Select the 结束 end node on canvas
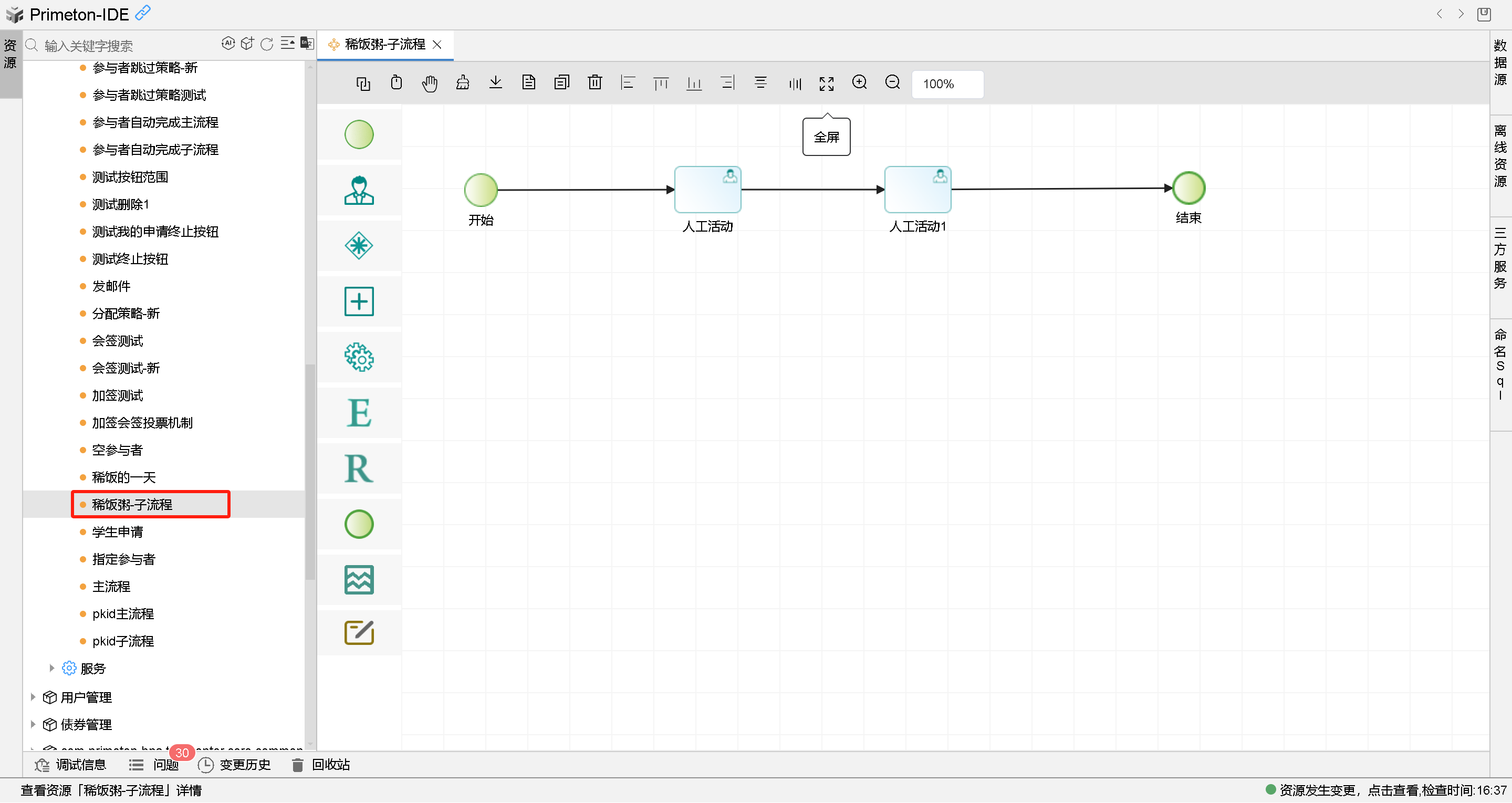This screenshot has width=1512, height=803. click(1188, 188)
